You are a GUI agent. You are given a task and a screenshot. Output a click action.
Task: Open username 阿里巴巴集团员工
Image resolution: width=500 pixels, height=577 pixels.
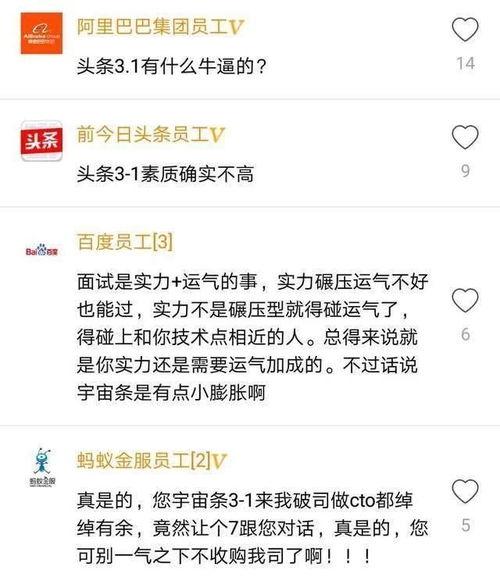153,26
